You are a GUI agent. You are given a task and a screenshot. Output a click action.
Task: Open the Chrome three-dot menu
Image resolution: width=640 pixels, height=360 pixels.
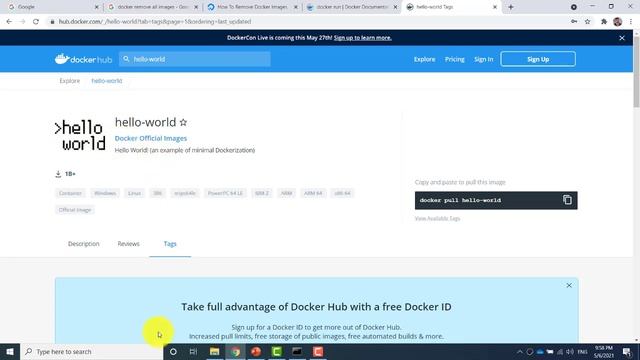click(x=631, y=22)
